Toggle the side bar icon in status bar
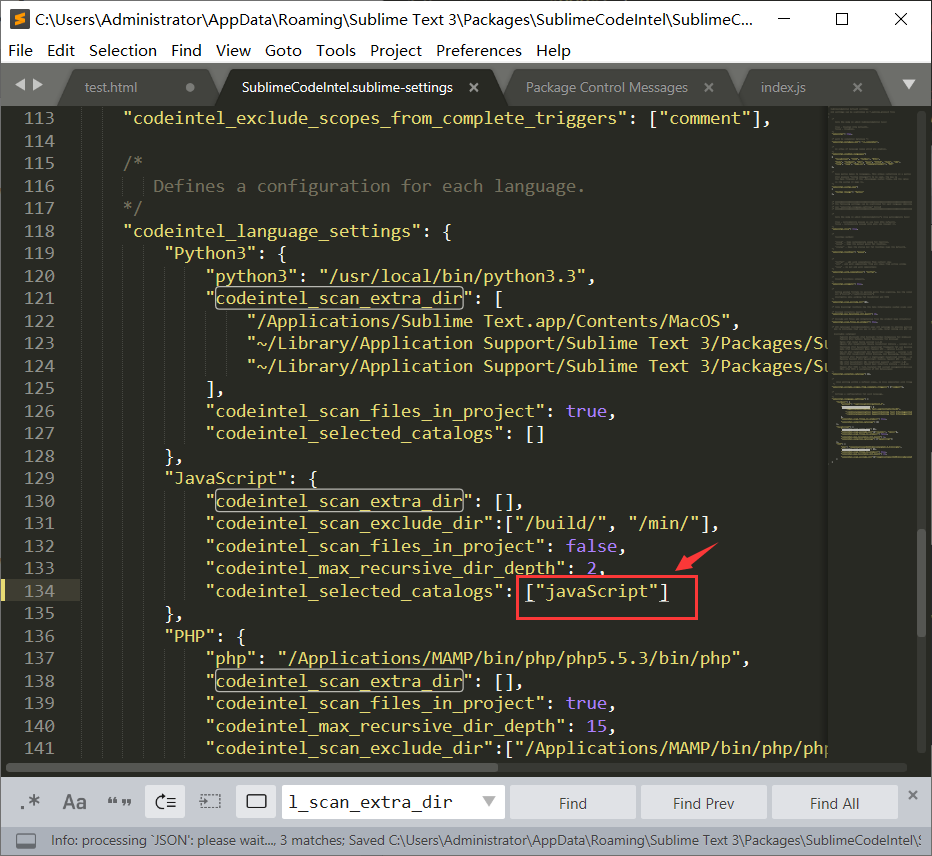932x856 pixels. (26, 841)
